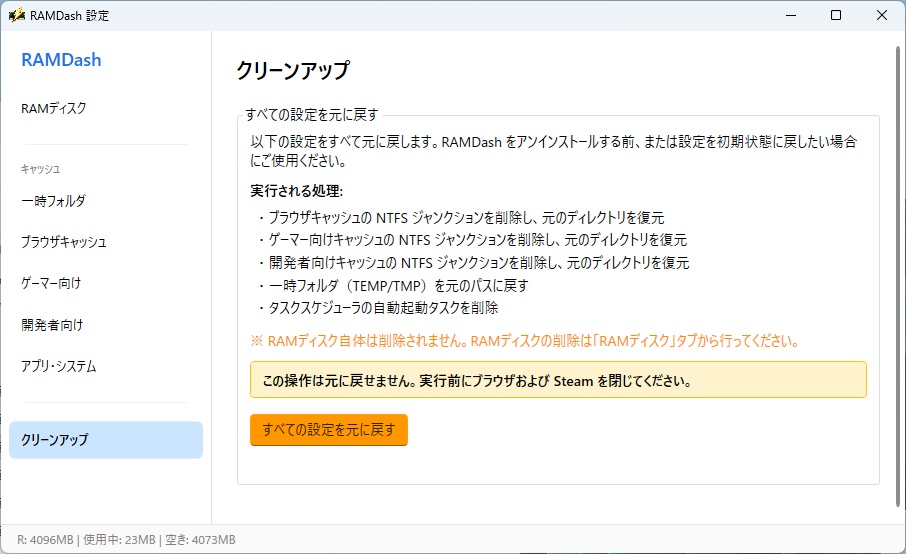Open the 一時フォルダ settings page
This screenshot has width=906, height=554.
(x=53, y=201)
